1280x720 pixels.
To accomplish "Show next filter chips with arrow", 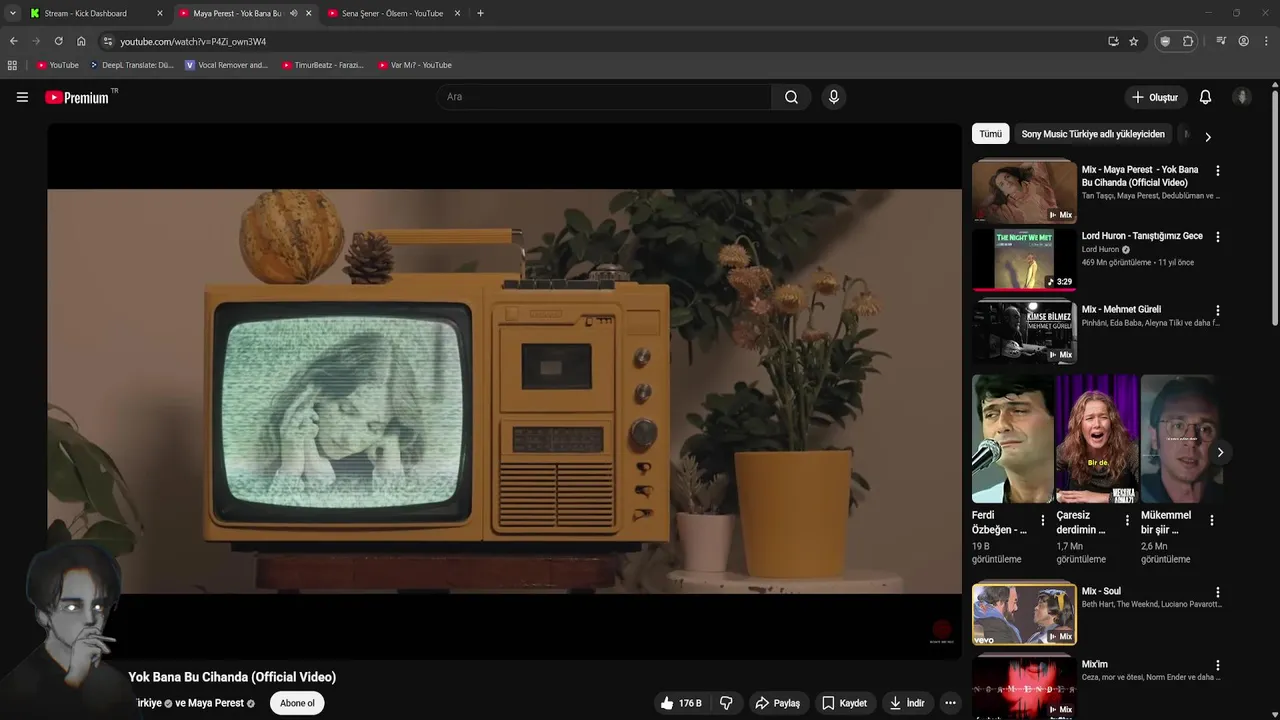I will point(1207,136).
